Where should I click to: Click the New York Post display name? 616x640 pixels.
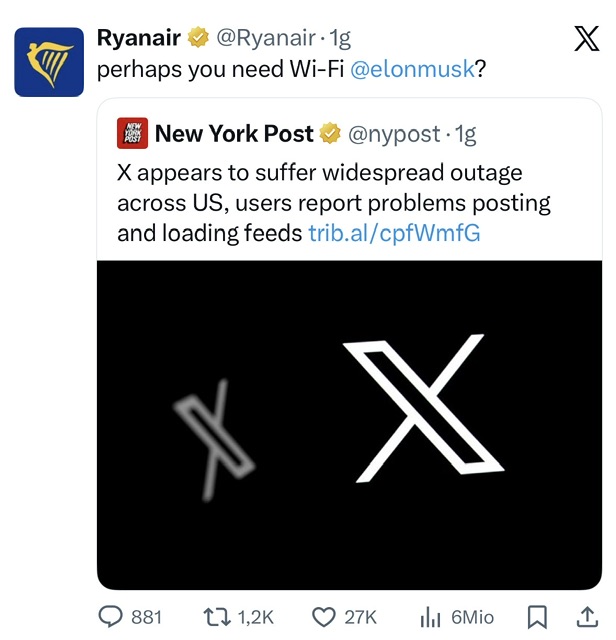235,133
